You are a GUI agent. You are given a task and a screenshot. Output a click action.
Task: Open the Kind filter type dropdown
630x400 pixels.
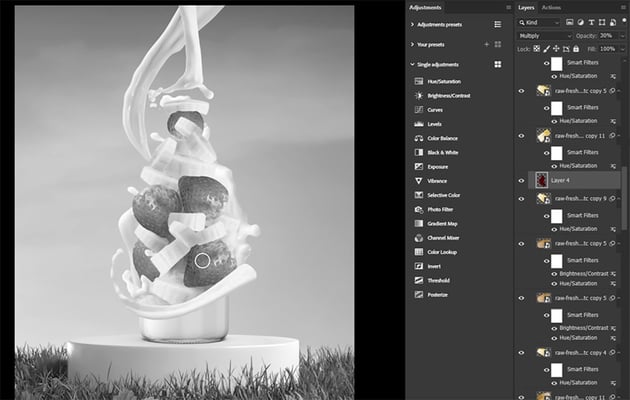tap(538, 22)
